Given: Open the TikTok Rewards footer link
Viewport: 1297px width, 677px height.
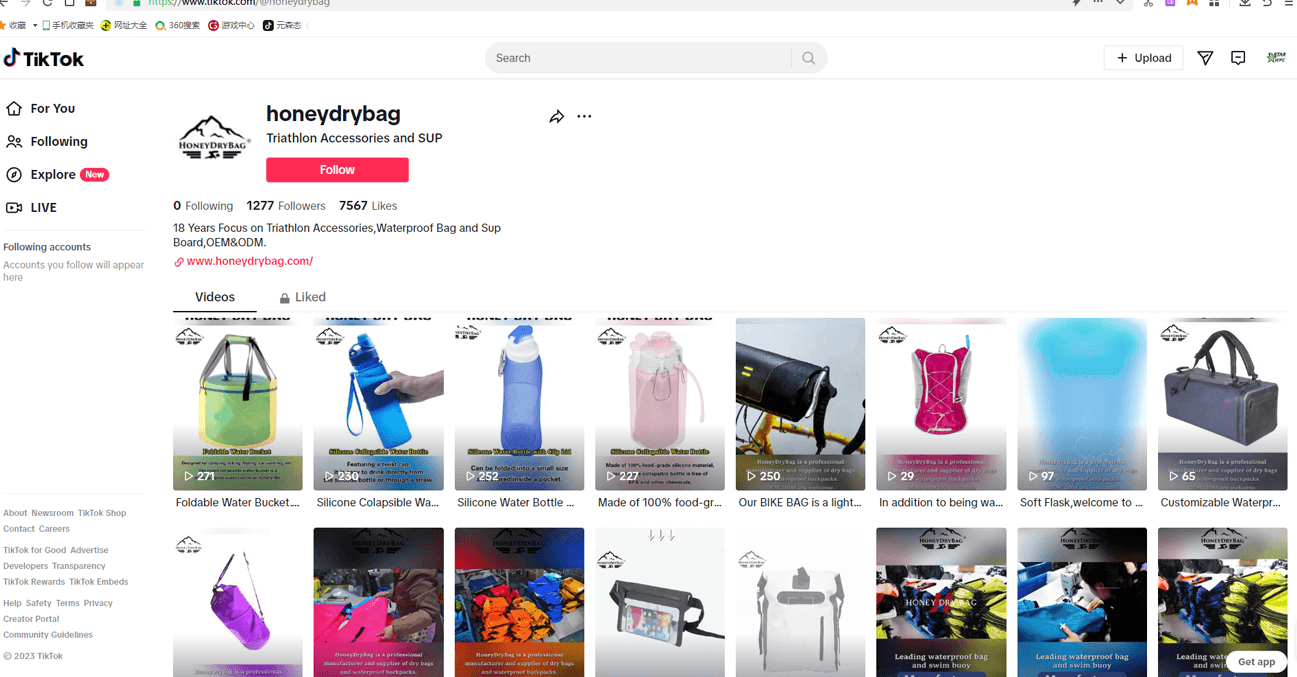Looking at the screenshot, I should (x=34, y=582).
